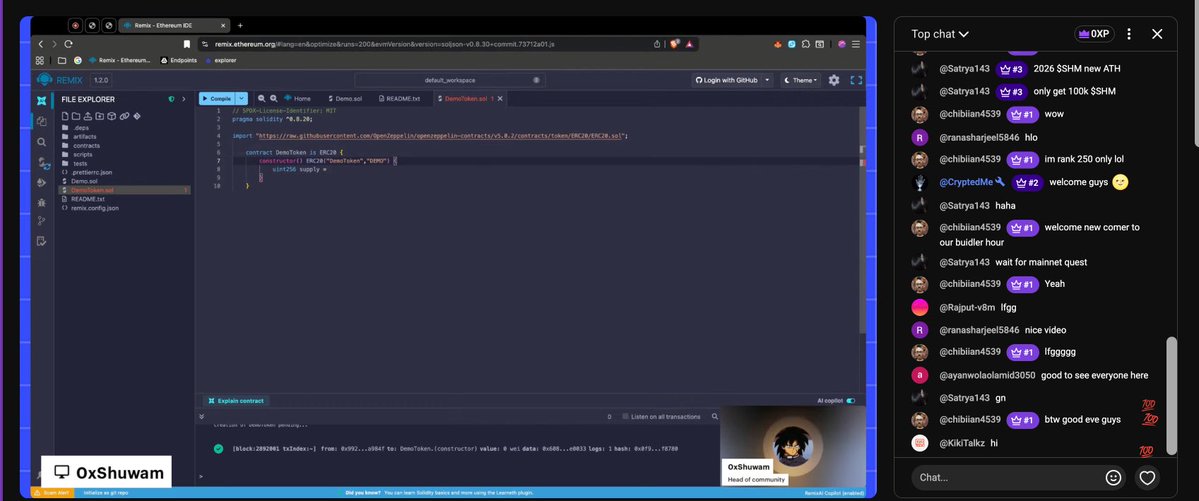Image resolution: width=1199 pixels, height=501 pixels.
Task: Click the Compile button
Action: point(217,99)
